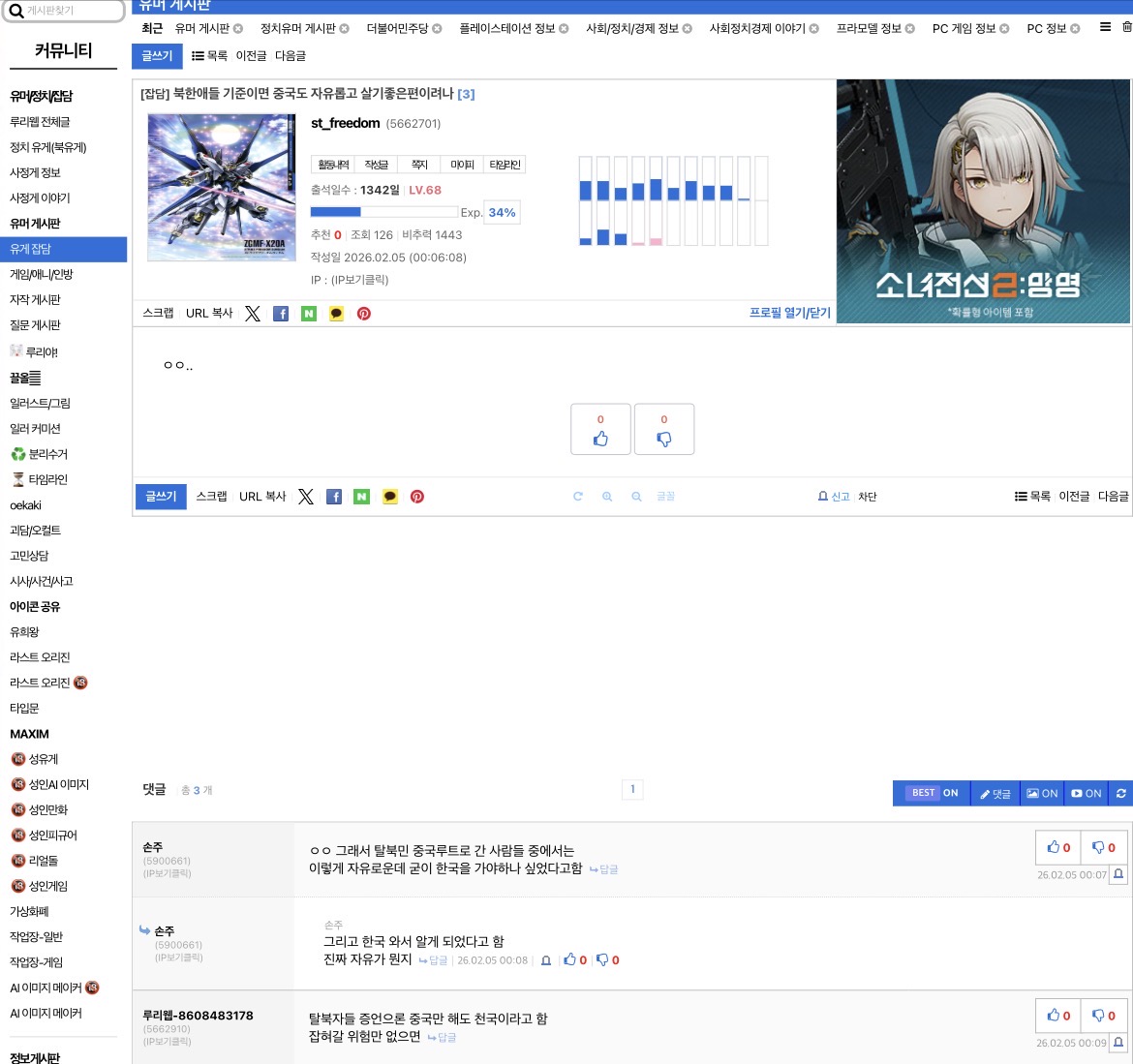Screen dimensions: 1133x1064
Task: Toggle comment image display ON button
Action: click(x=1042, y=793)
